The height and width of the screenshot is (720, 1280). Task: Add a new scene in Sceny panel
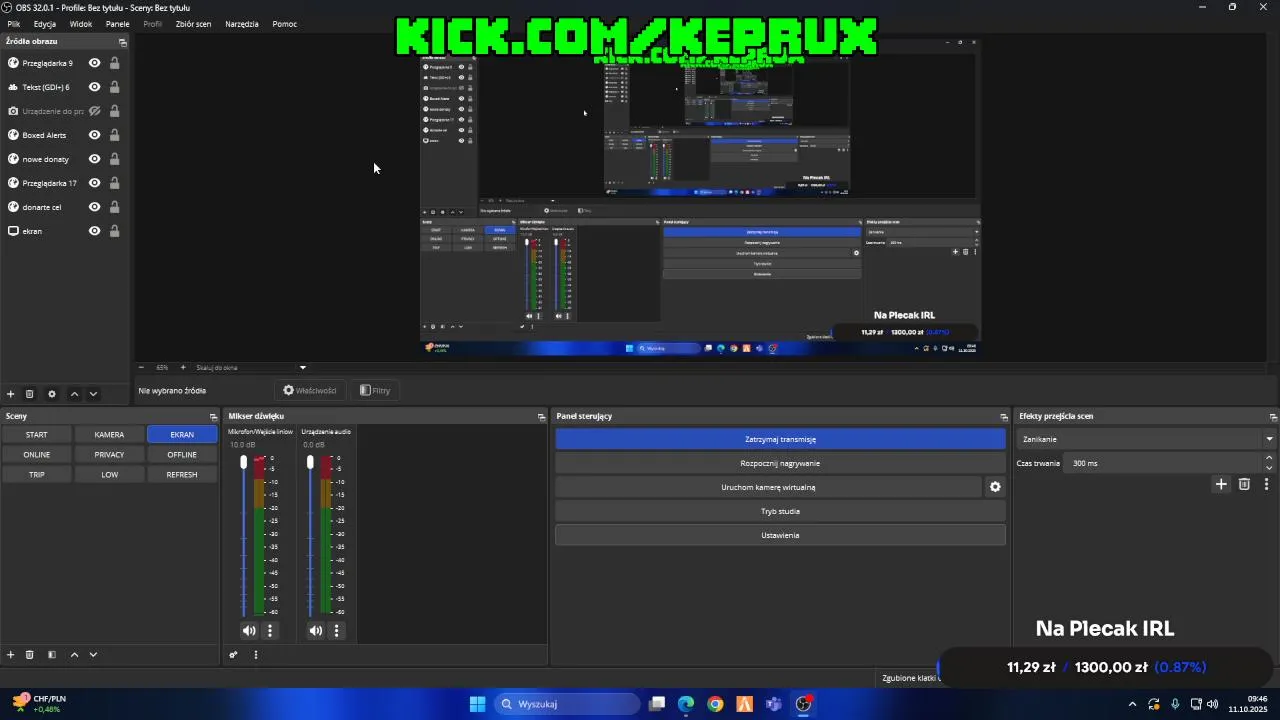[x=11, y=655]
